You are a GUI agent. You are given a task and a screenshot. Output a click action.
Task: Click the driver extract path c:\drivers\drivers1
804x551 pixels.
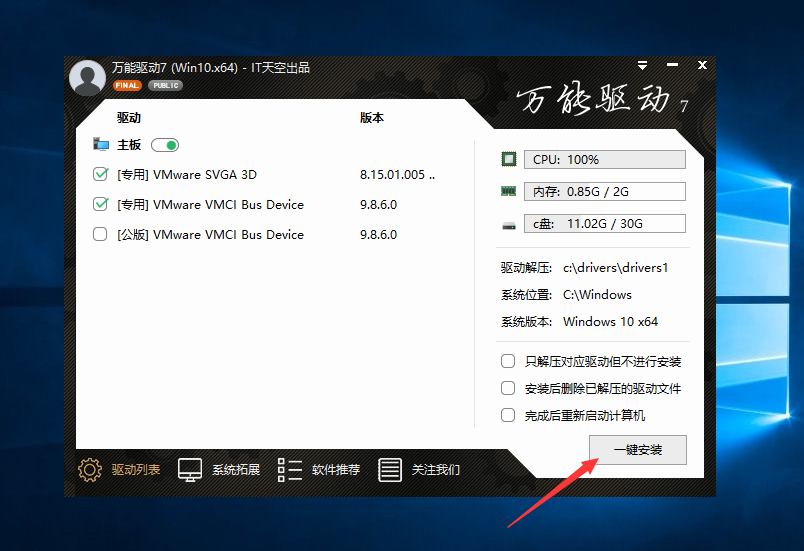[615, 268]
